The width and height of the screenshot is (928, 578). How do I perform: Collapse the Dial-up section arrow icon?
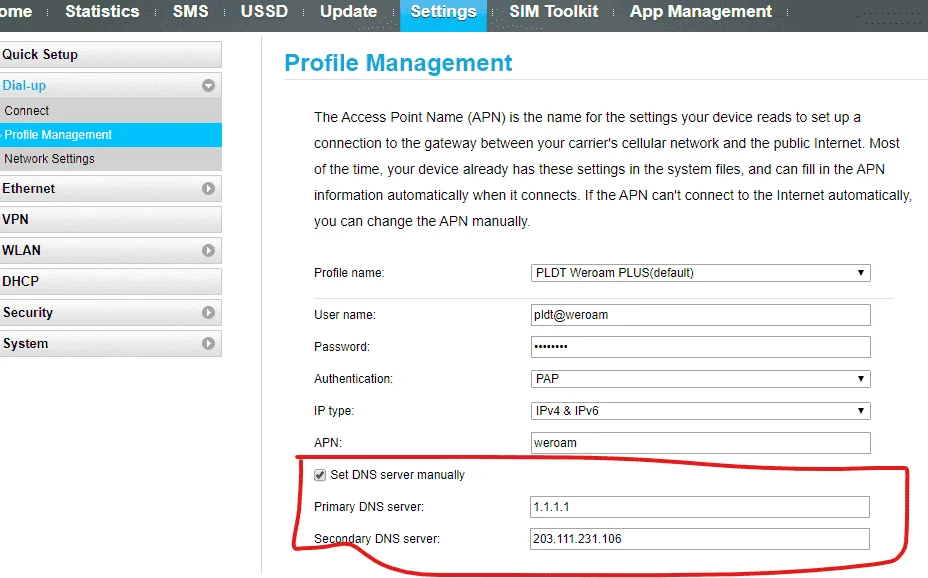click(208, 86)
